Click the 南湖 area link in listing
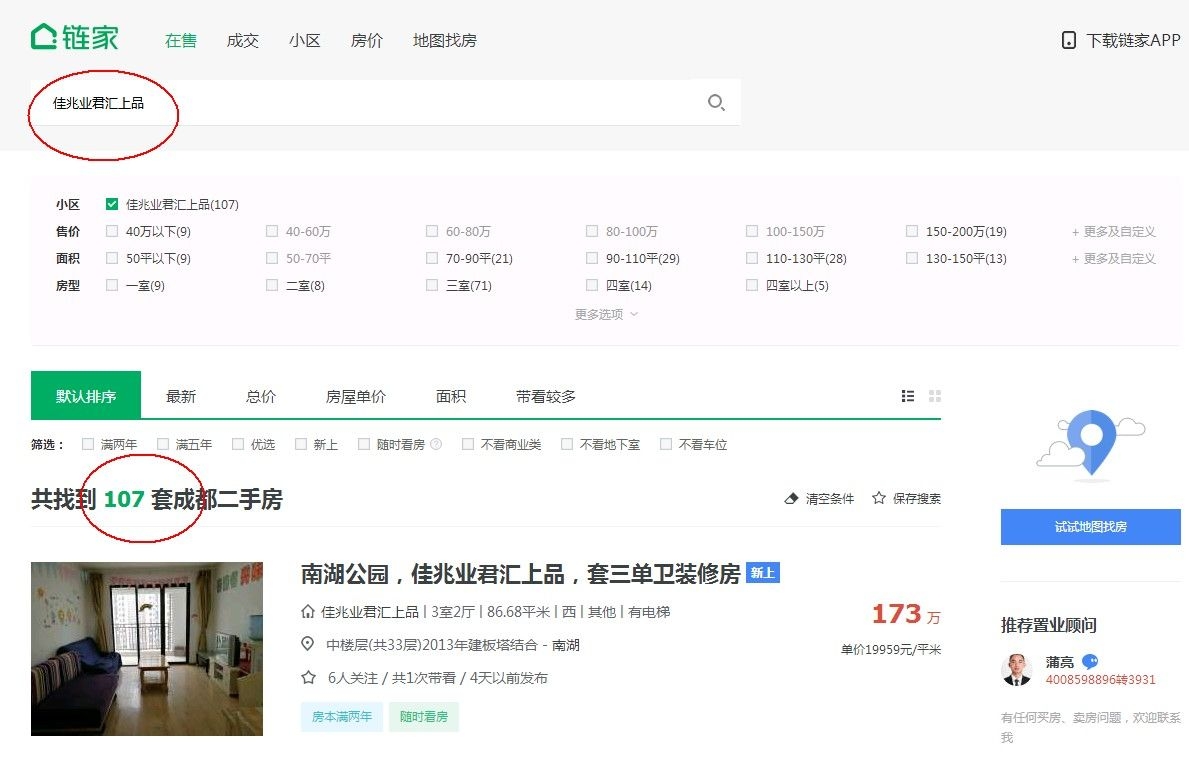 click(x=566, y=645)
